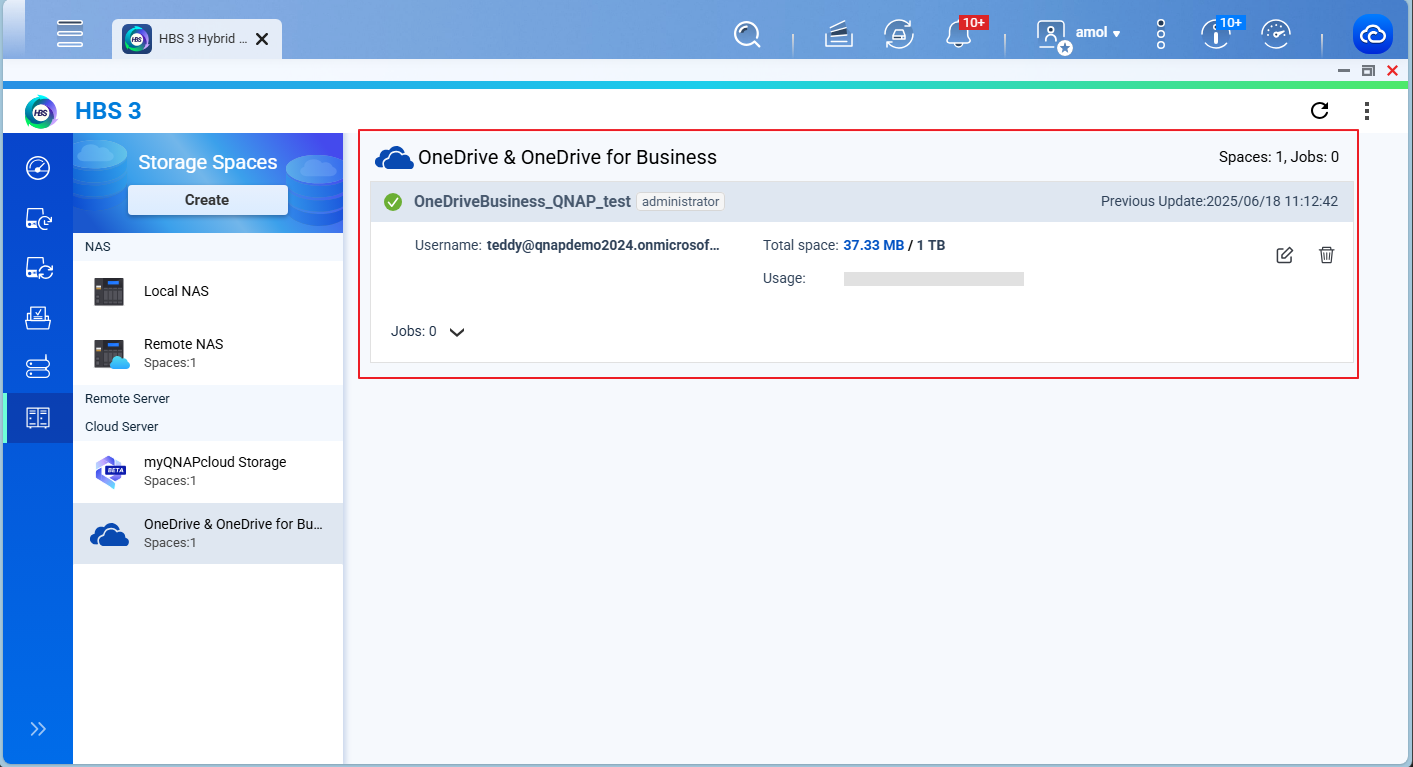1413x767 pixels.
Task: Open the QTS main hamburger menu
Action: tap(70, 33)
